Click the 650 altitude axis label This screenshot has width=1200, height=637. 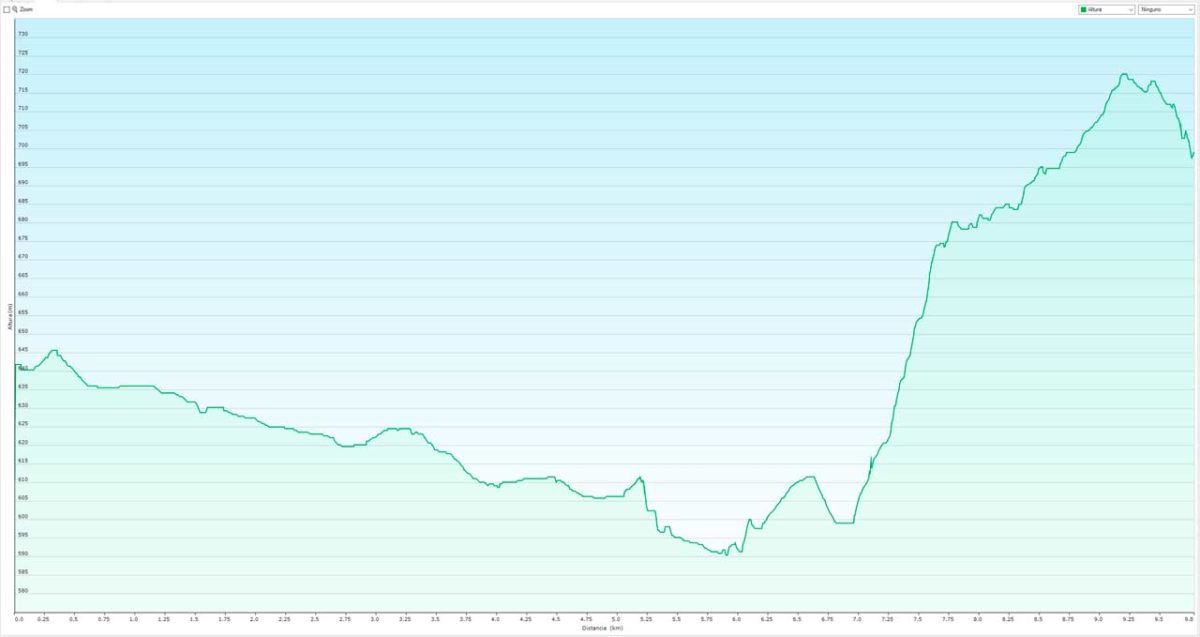click(x=23, y=331)
